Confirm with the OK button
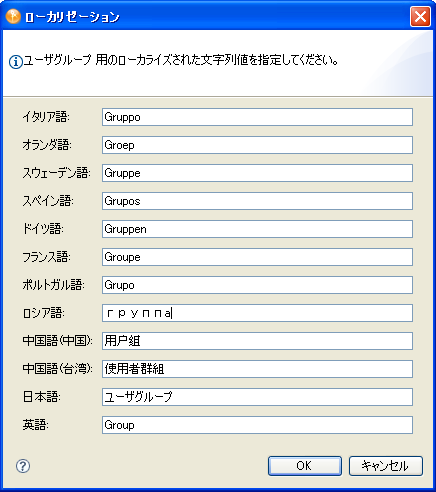The width and height of the screenshot is (436, 492). [305, 466]
